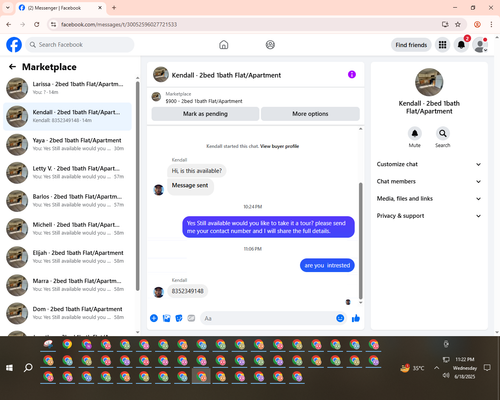Click the Facebook logo
This screenshot has height=400, width=500.
[14, 45]
